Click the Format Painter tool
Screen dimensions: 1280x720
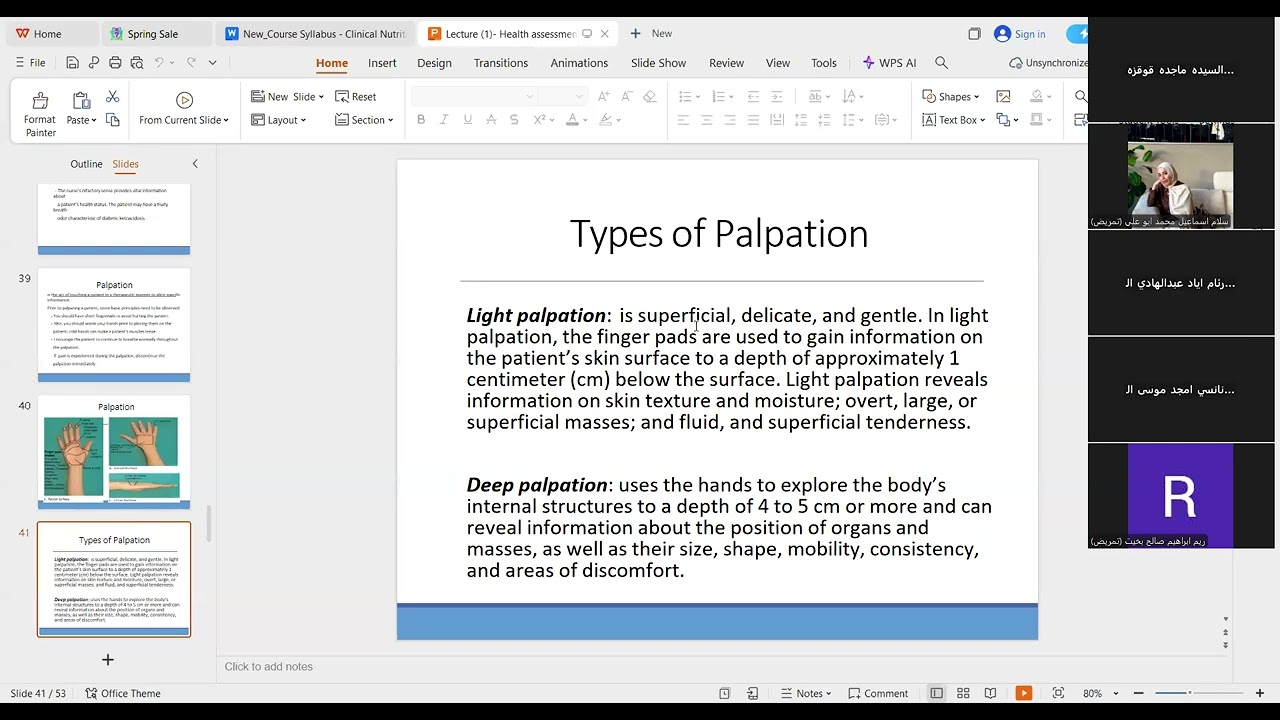pyautogui.click(x=40, y=114)
